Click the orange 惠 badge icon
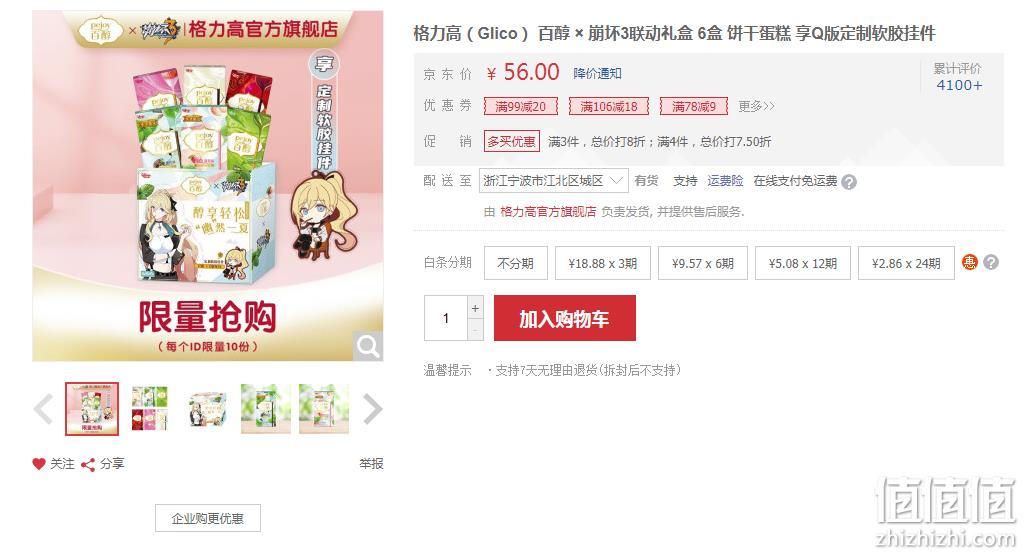The image size is (1025, 556). pos(969,263)
